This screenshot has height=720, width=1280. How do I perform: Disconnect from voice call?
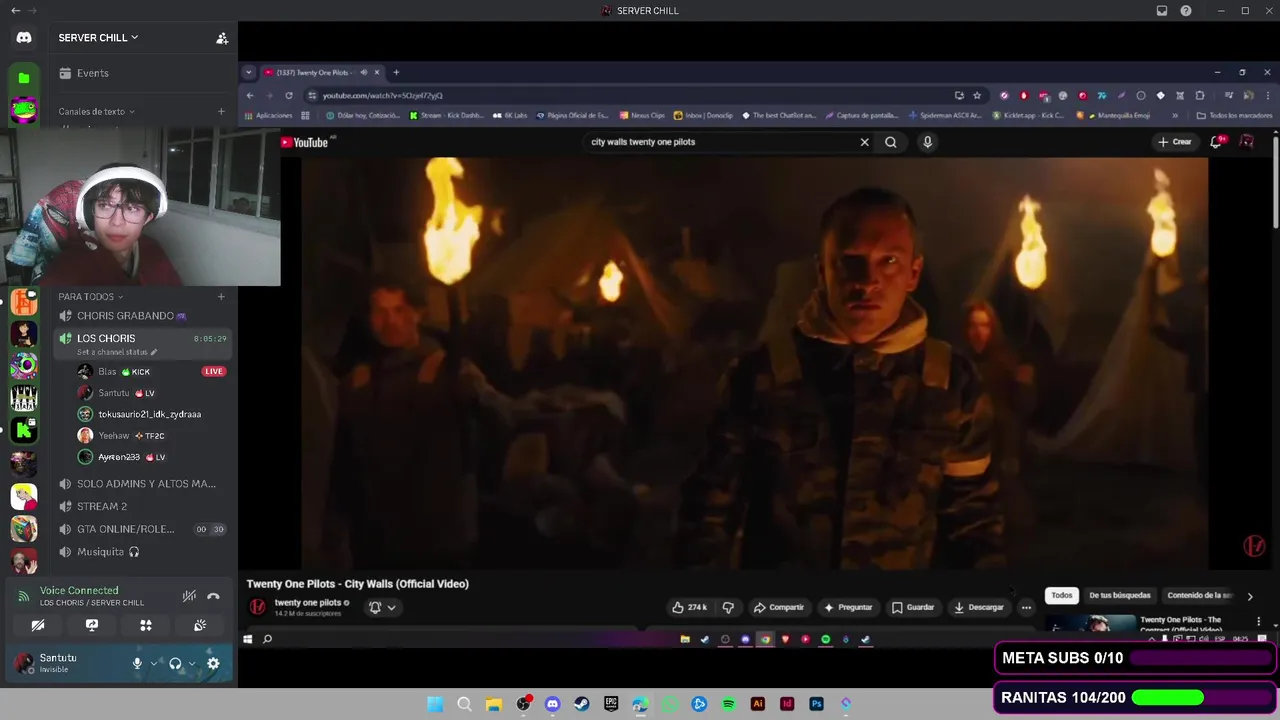pos(213,596)
